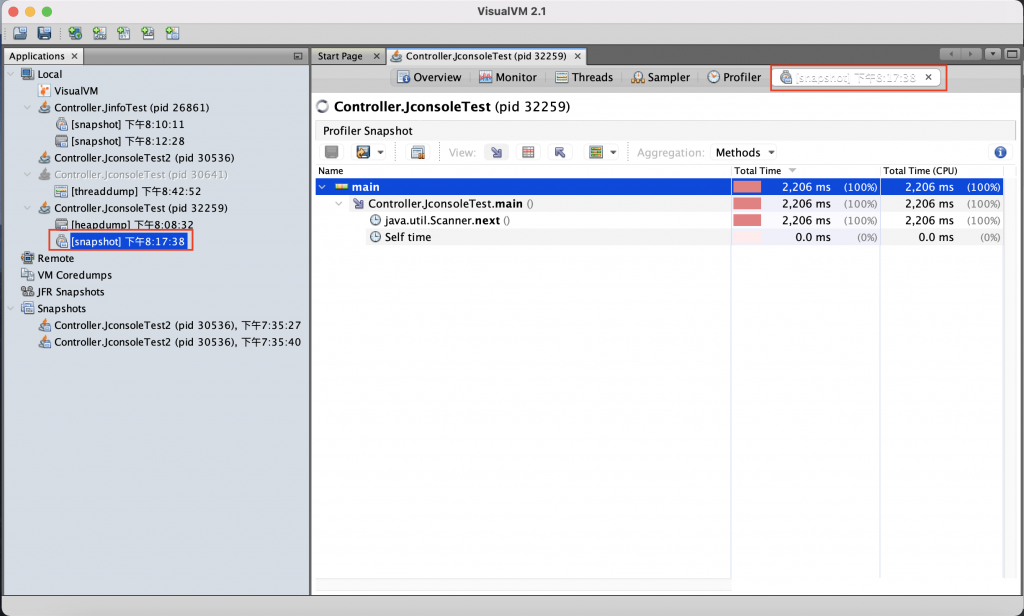Viewport: 1024px width, 616px height.
Task: Select [threaddump] 下午8:42:52 in tree
Action: (136, 191)
